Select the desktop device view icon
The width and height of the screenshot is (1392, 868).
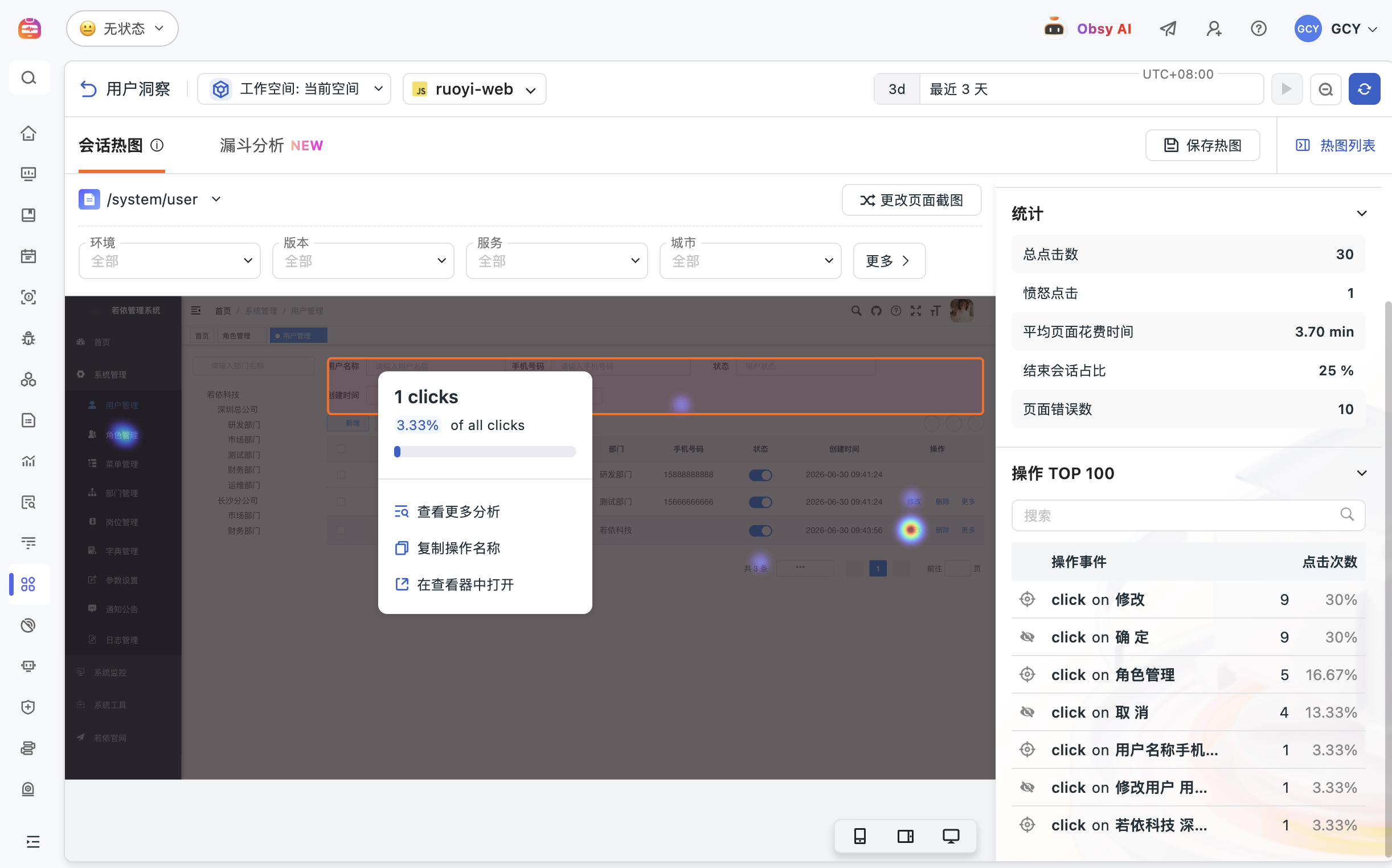pos(951,836)
